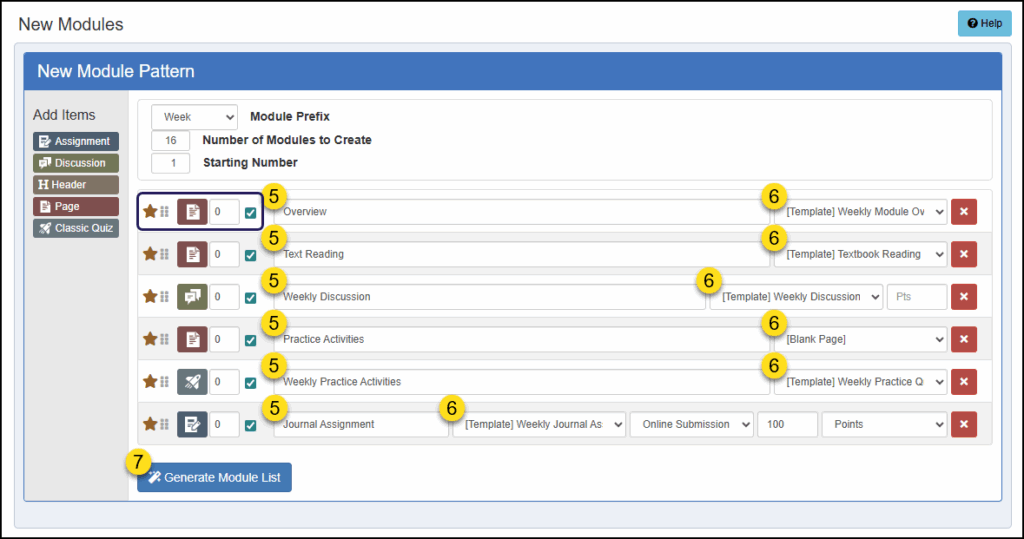Click the quiz rocket icon in the Weekly Practice Activities row

point(192,382)
